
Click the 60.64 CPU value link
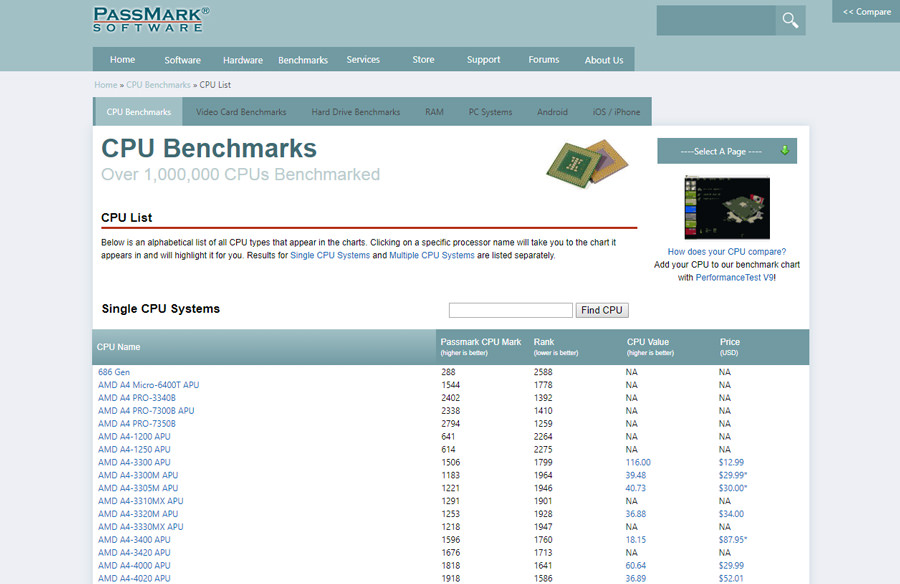coord(635,566)
